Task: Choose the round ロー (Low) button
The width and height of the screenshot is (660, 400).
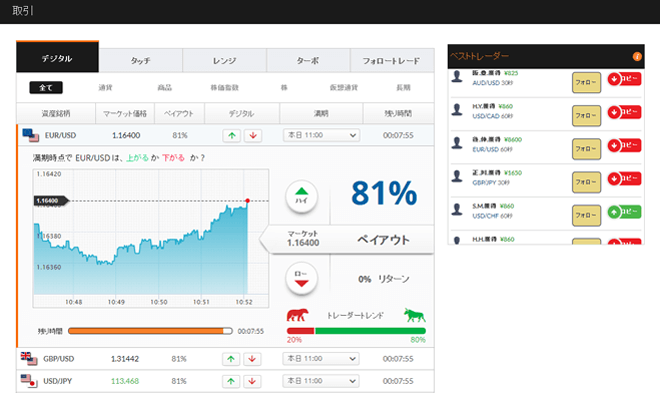Action: pos(301,278)
